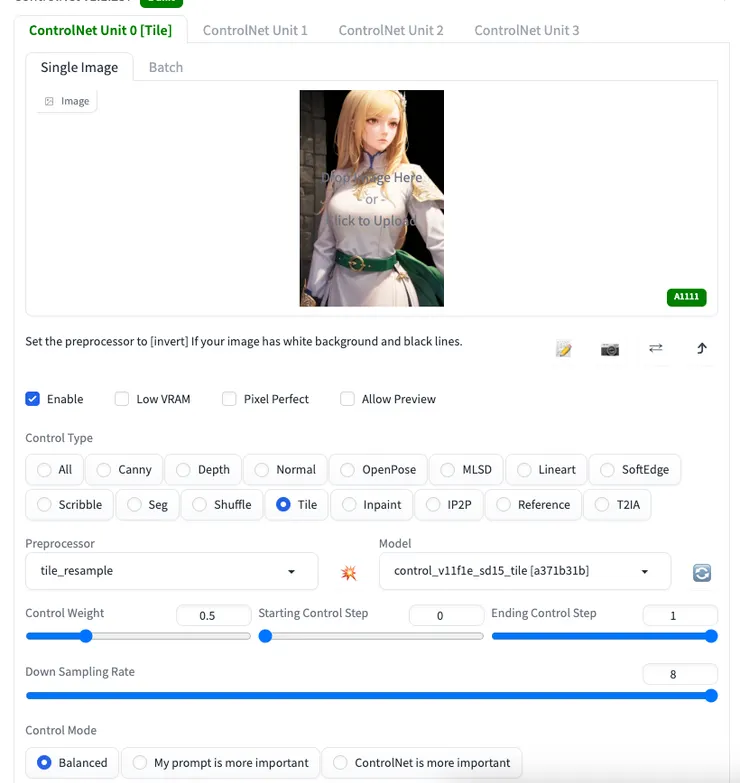Switch to ControlNet Unit 0 [Tile] tab

click(x=100, y=30)
